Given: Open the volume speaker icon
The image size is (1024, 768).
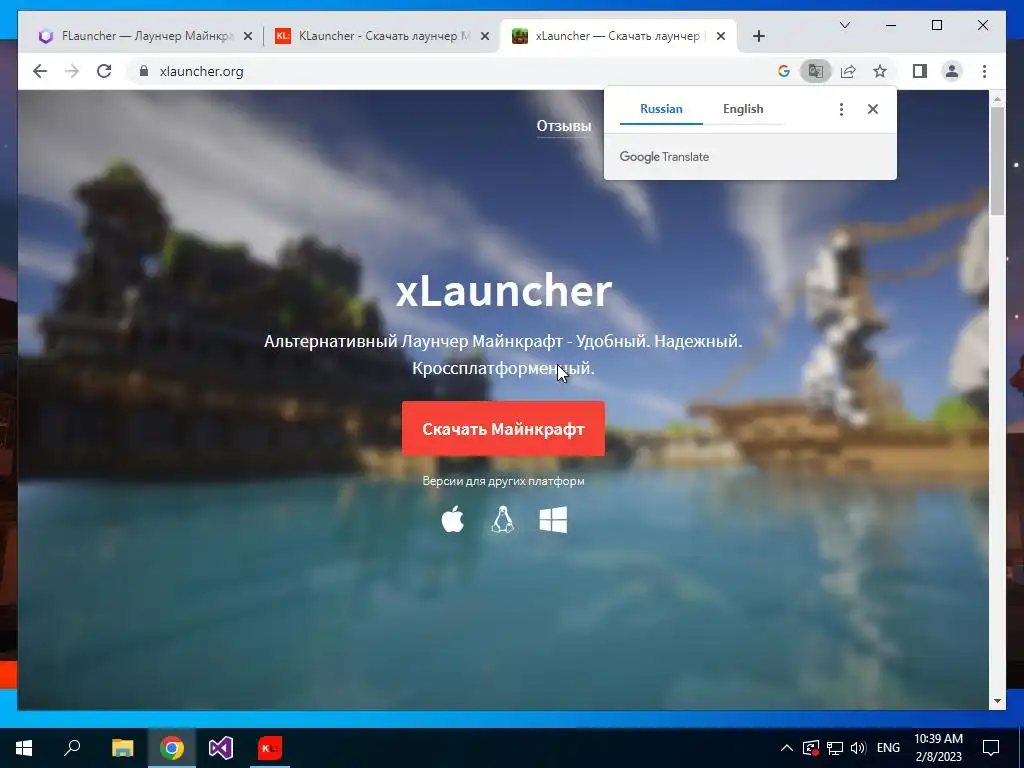Looking at the screenshot, I should click(x=858, y=748).
